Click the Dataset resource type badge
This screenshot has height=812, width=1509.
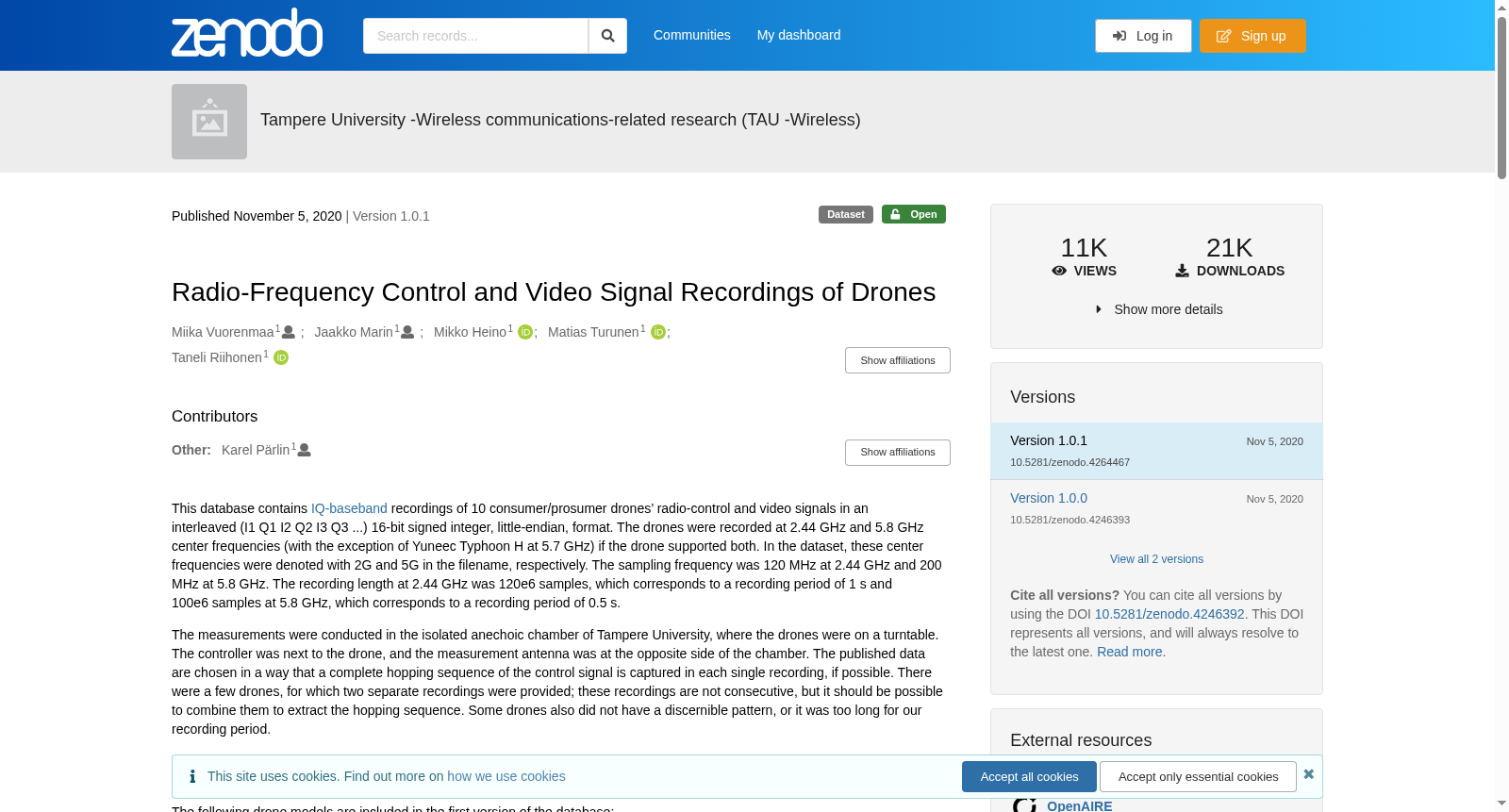coord(846,214)
